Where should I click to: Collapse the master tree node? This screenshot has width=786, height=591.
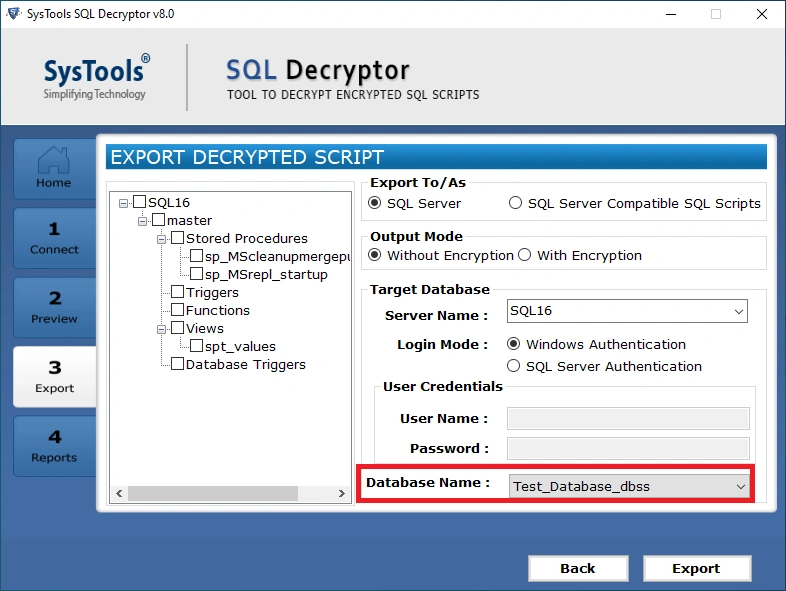click(142, 221)
